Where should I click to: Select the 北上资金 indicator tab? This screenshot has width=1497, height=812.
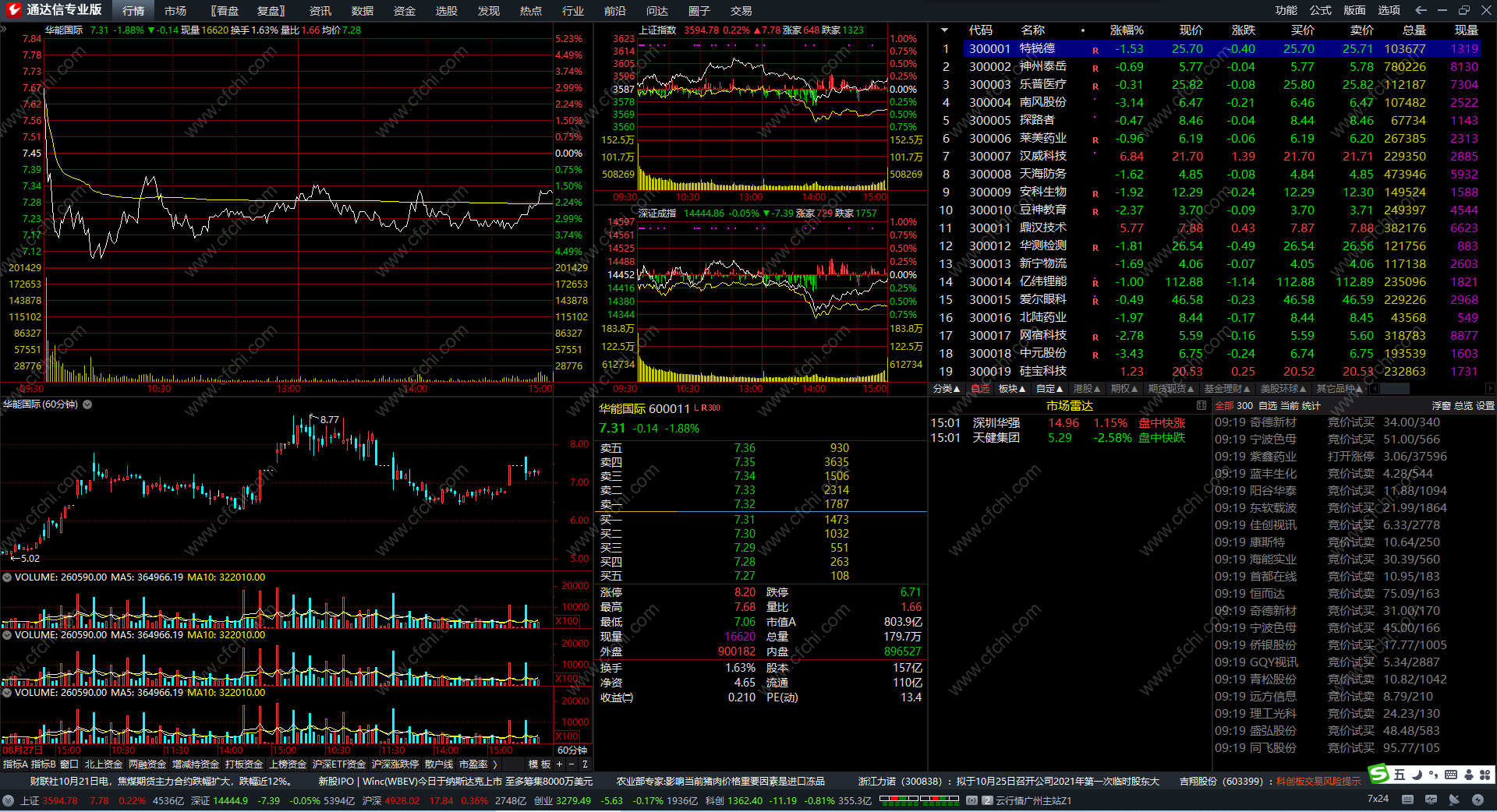104,764
